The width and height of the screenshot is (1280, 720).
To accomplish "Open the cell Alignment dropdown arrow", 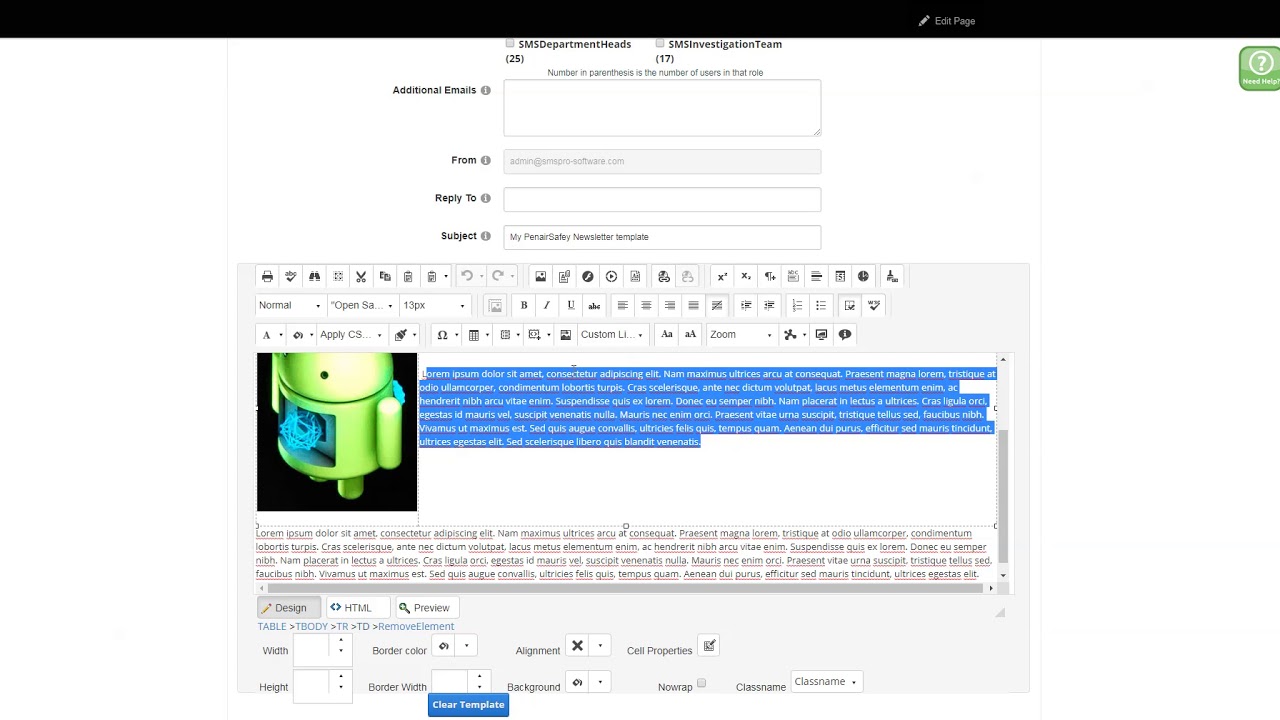I will click(x=600, y=646).
